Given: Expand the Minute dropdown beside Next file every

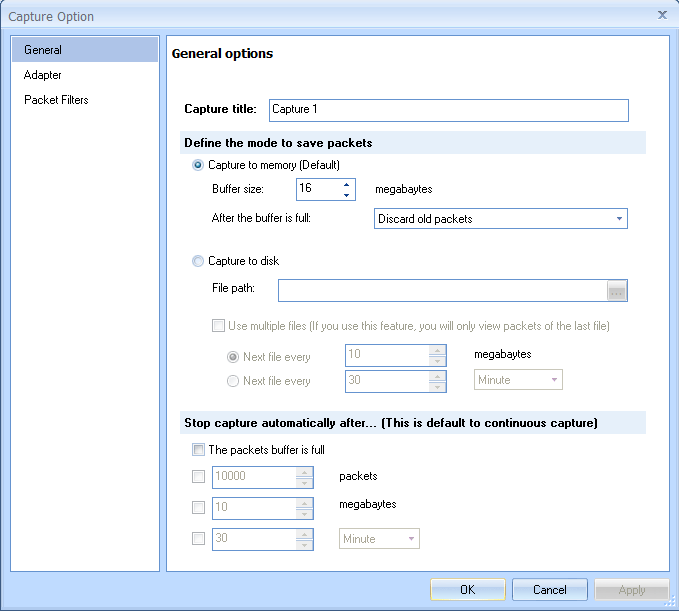Looking at the screenshot, I should point(518,380).
